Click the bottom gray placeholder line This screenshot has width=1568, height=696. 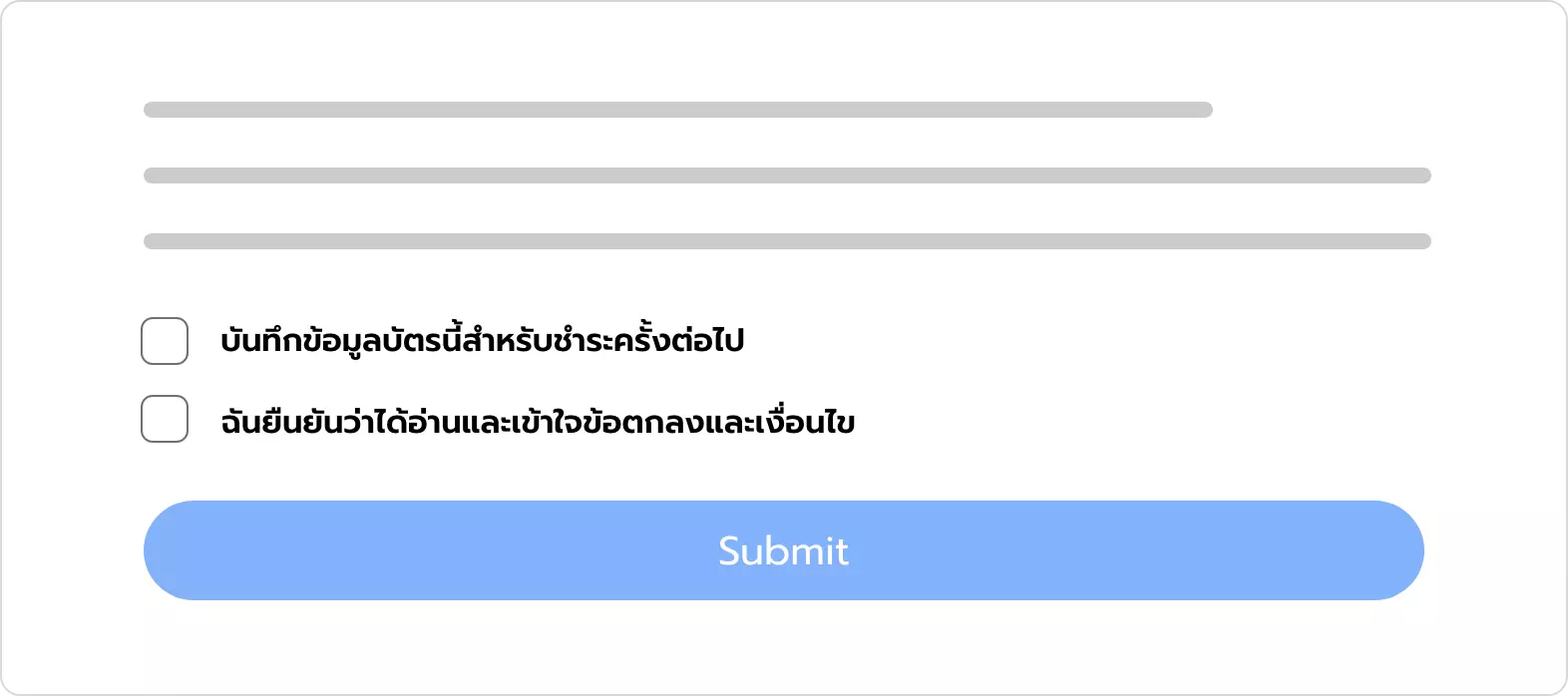(786, 239)
